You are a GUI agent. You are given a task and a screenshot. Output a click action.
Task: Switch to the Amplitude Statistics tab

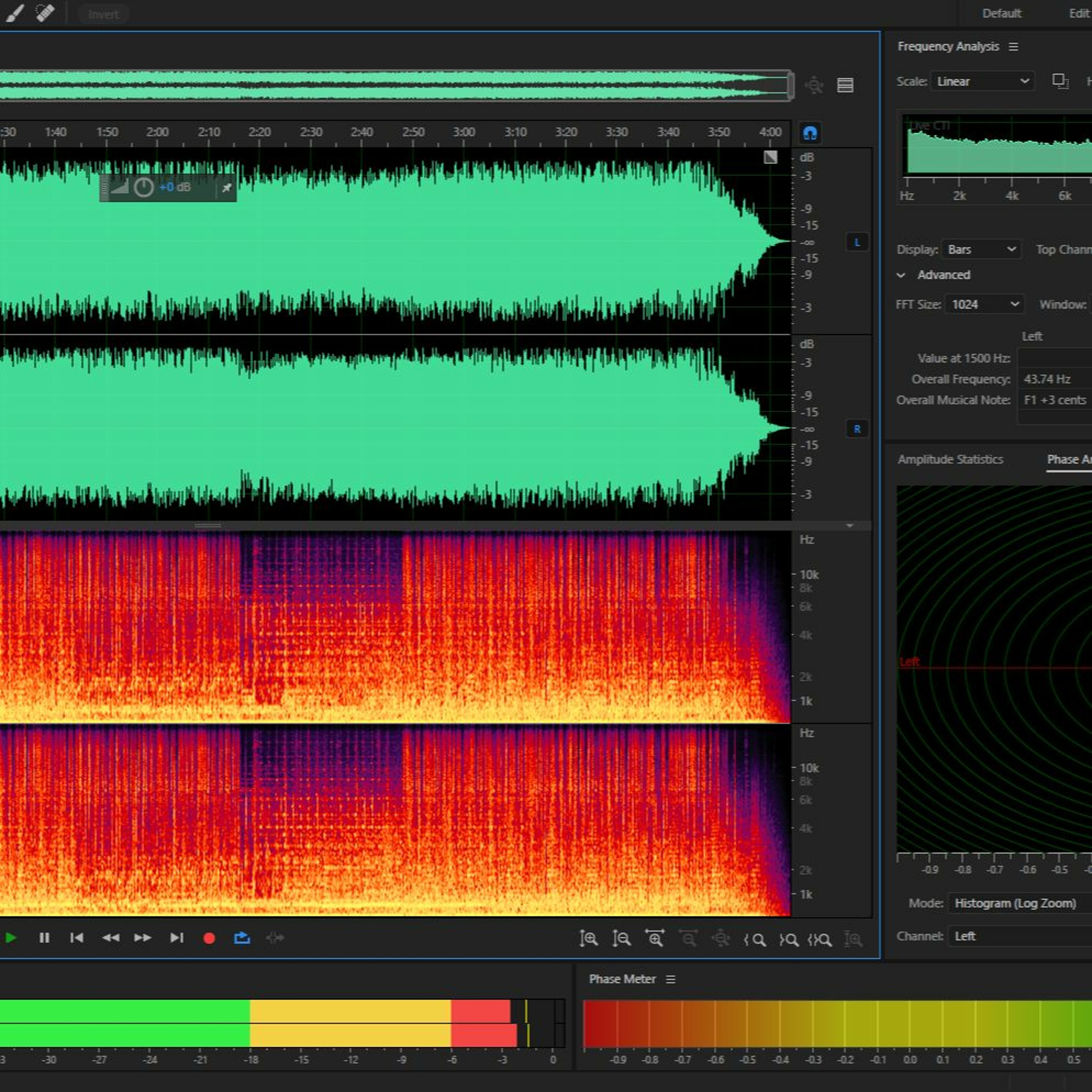(x=950, y=459)
